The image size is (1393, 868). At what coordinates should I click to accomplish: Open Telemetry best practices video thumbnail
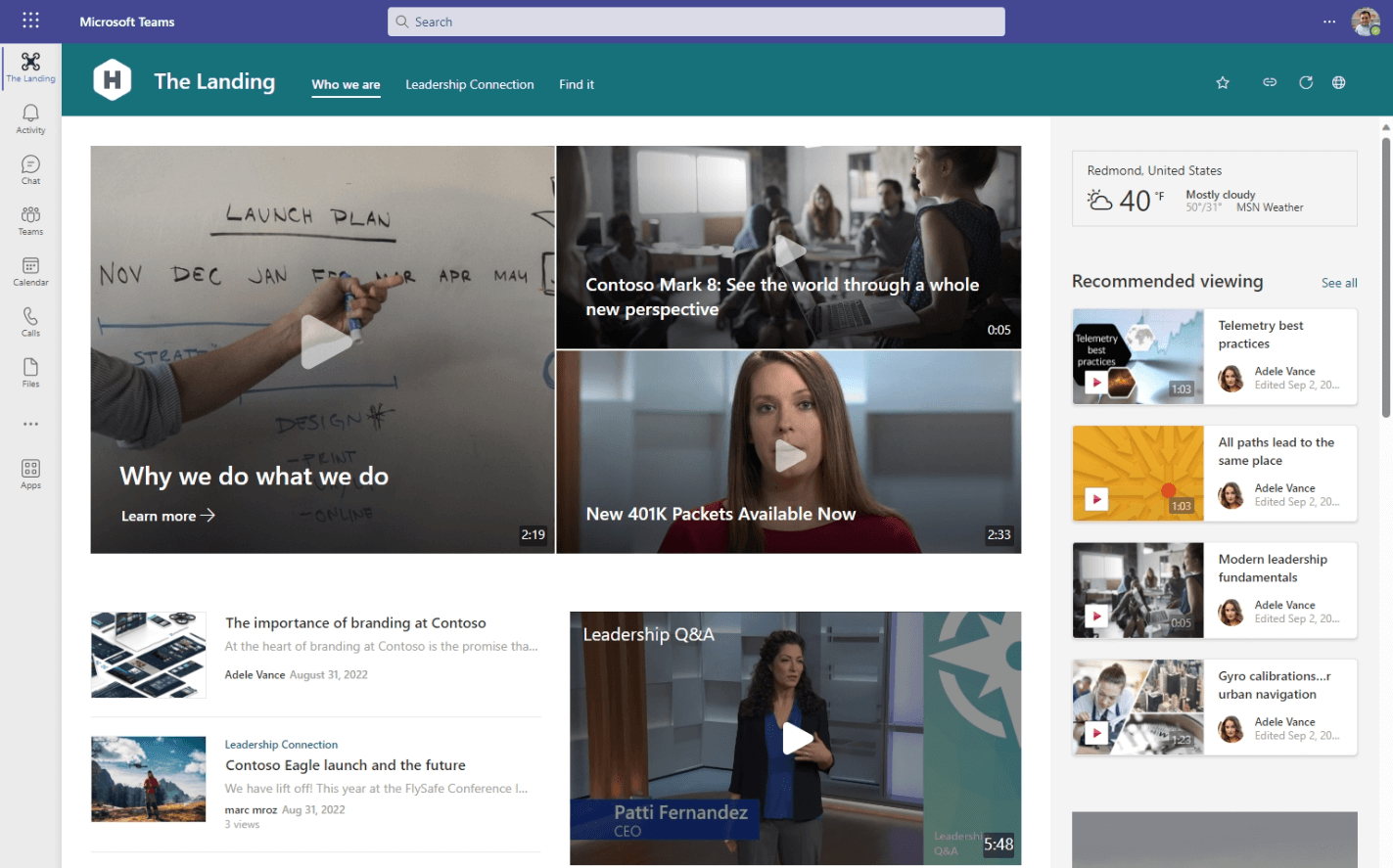coord(1138,356)
